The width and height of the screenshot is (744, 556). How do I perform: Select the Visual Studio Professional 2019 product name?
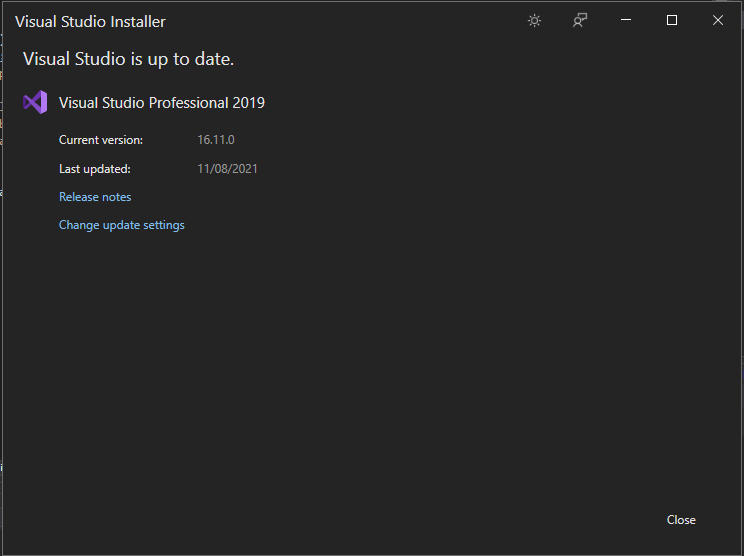[x=161, y=103]
